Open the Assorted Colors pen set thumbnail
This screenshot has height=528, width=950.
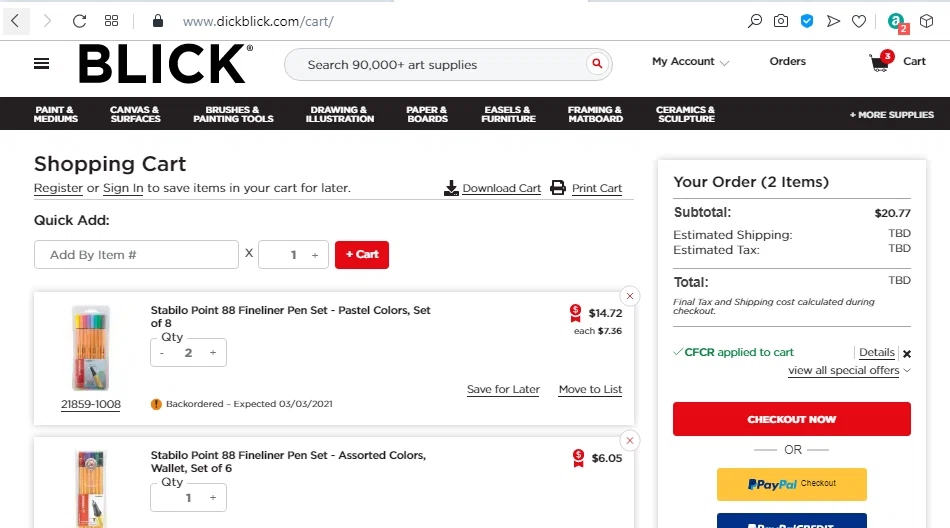tap(91, 489)
